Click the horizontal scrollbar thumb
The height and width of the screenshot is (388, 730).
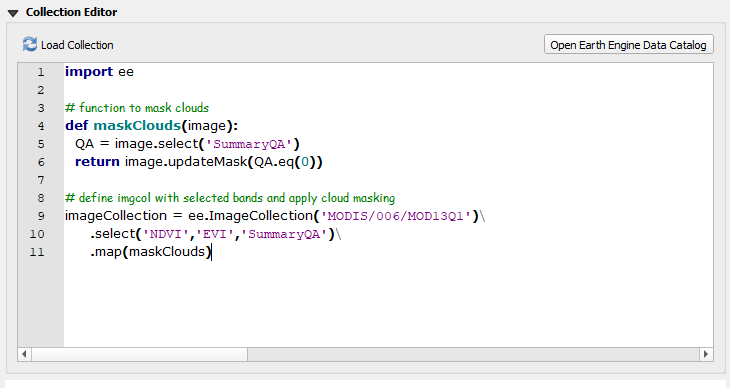[139, 354]
